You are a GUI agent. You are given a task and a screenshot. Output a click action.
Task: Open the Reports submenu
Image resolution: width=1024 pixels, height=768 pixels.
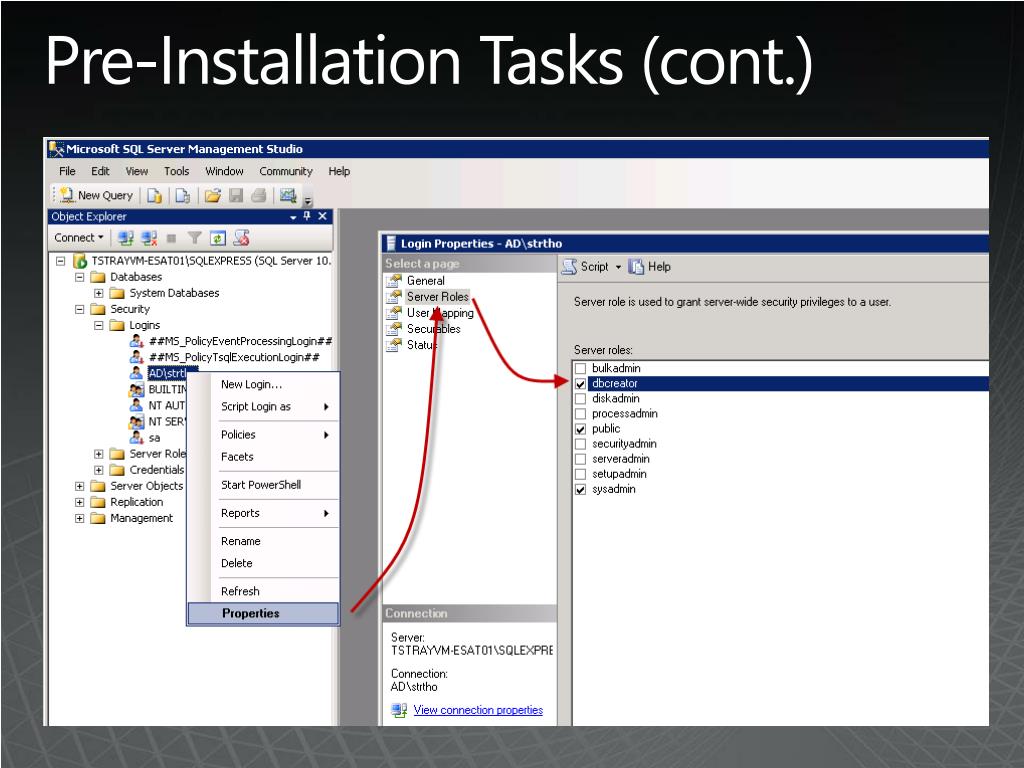click(263, 513)
